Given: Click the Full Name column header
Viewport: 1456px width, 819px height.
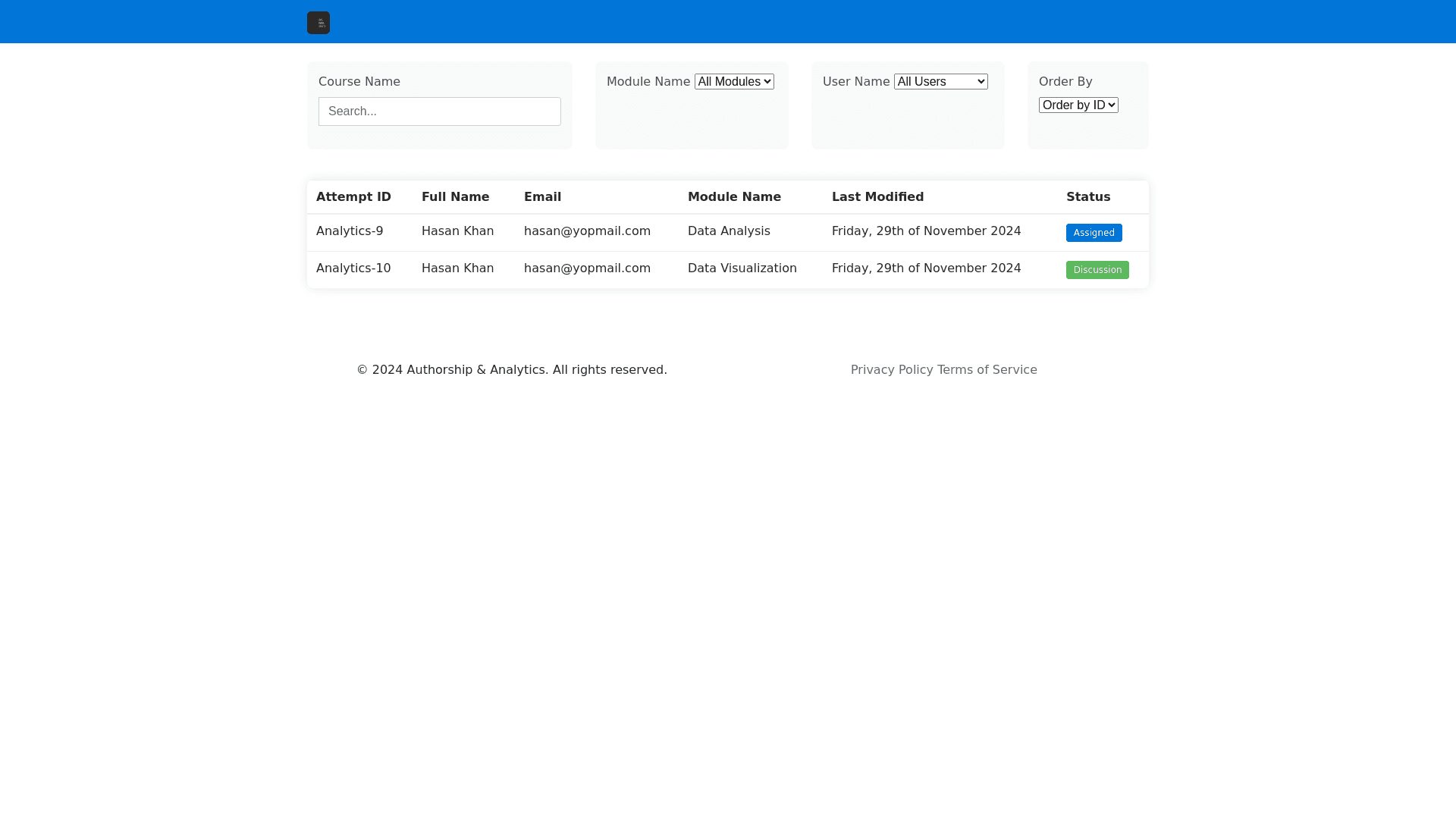Looking at the screenshot, I should coord(455,197).
